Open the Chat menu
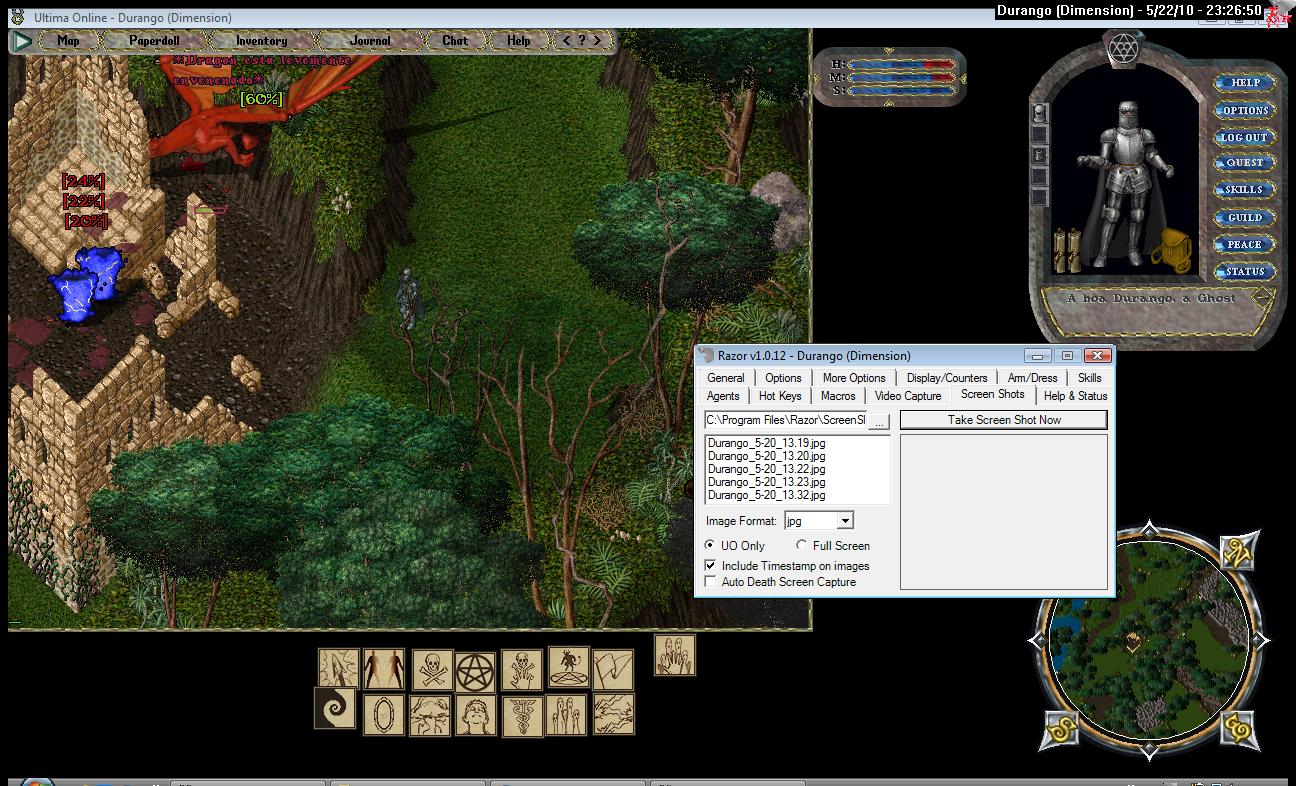The image size is (1296, 786). click(x=455, y=41)
